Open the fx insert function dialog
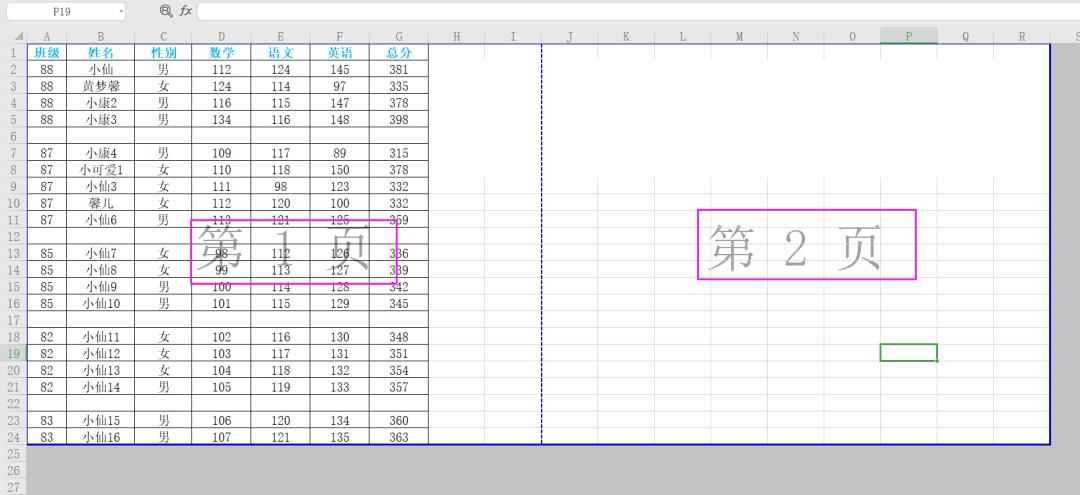Screen dimensions: 1080x495 point(186,10)
